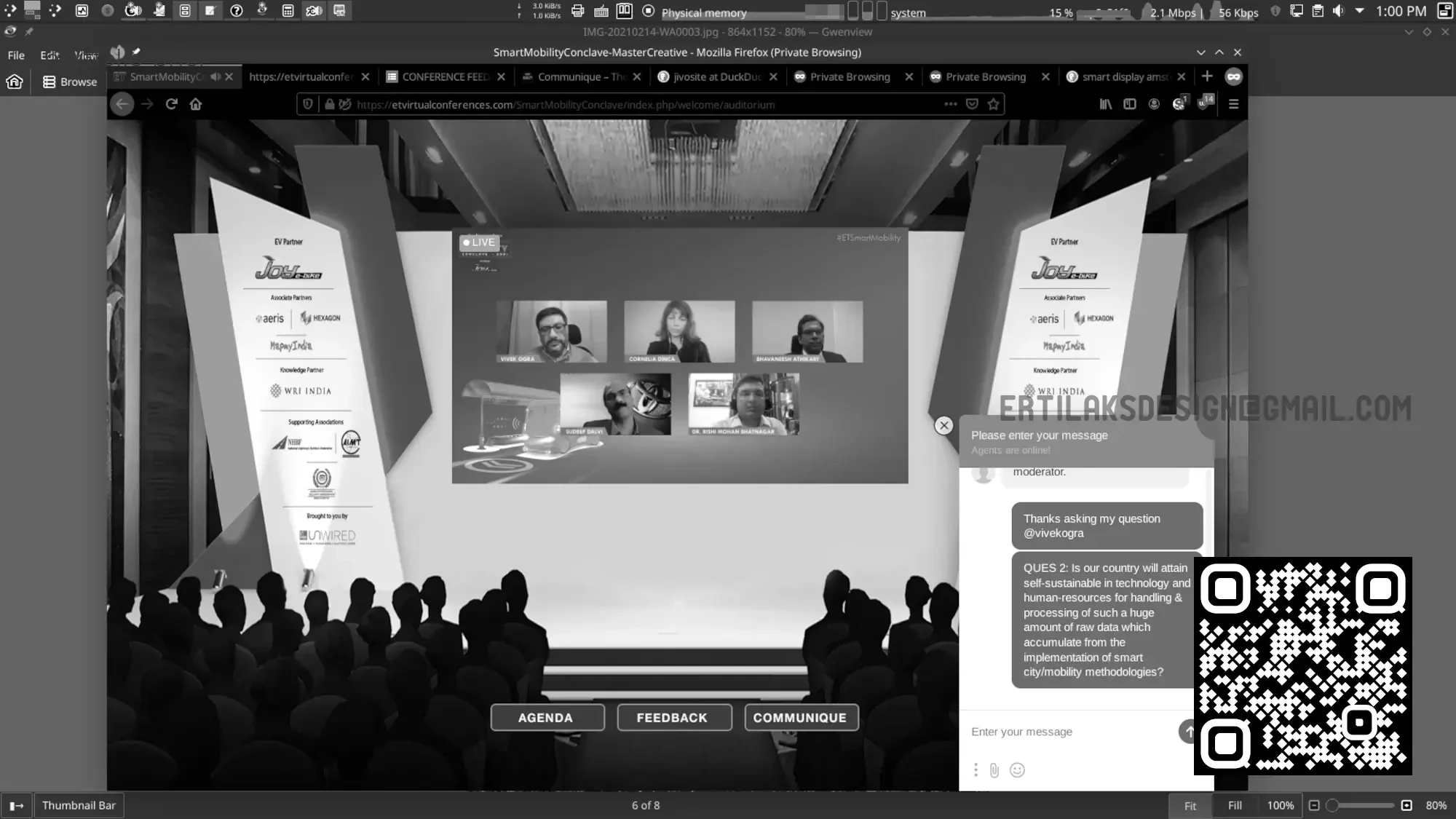1456x819 pixels.
Task: Click the zoom out minus icon
Action: tap(1314, 805)
